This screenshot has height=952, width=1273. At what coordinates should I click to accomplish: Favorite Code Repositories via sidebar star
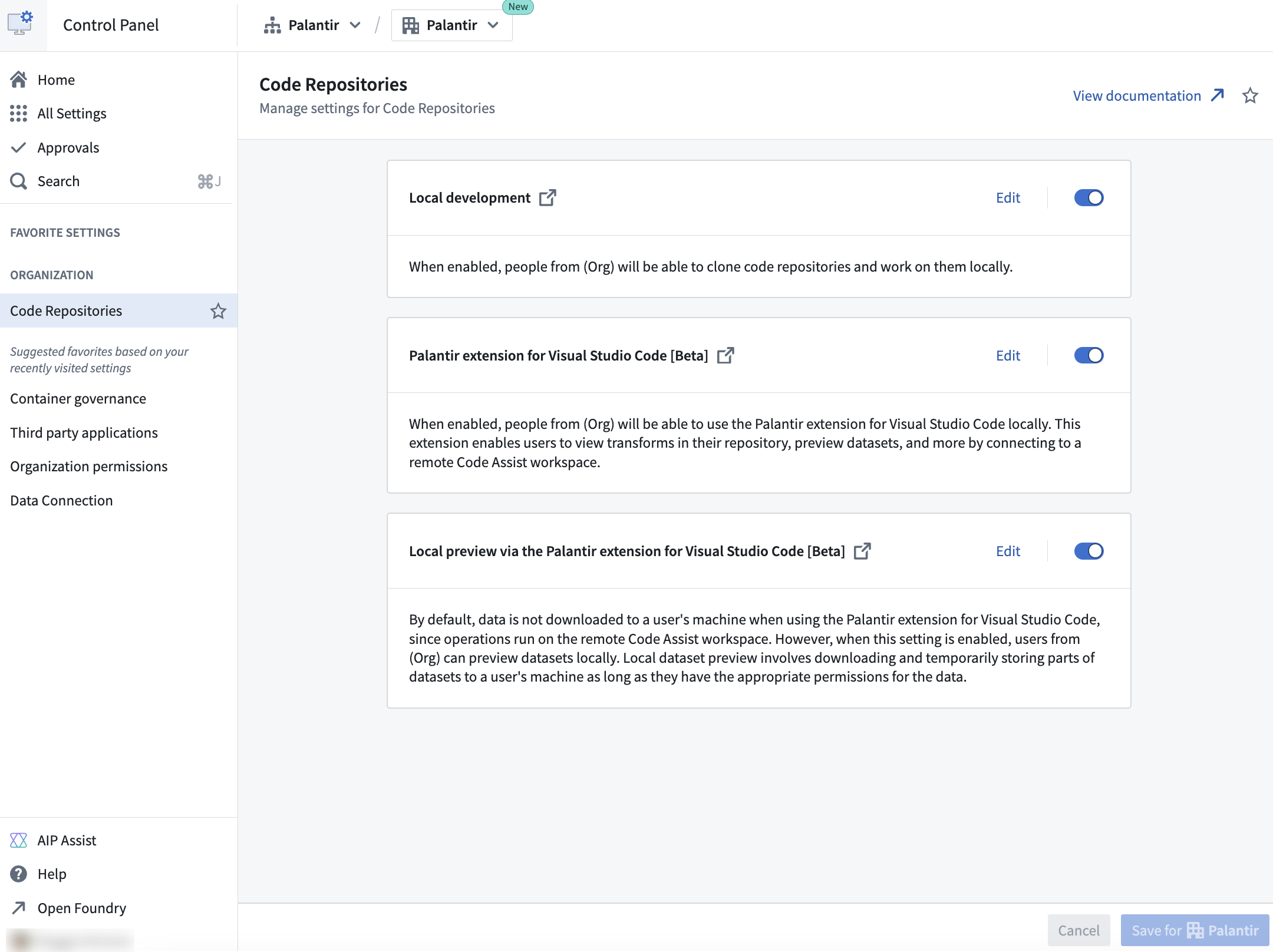[x=219, y=310]
